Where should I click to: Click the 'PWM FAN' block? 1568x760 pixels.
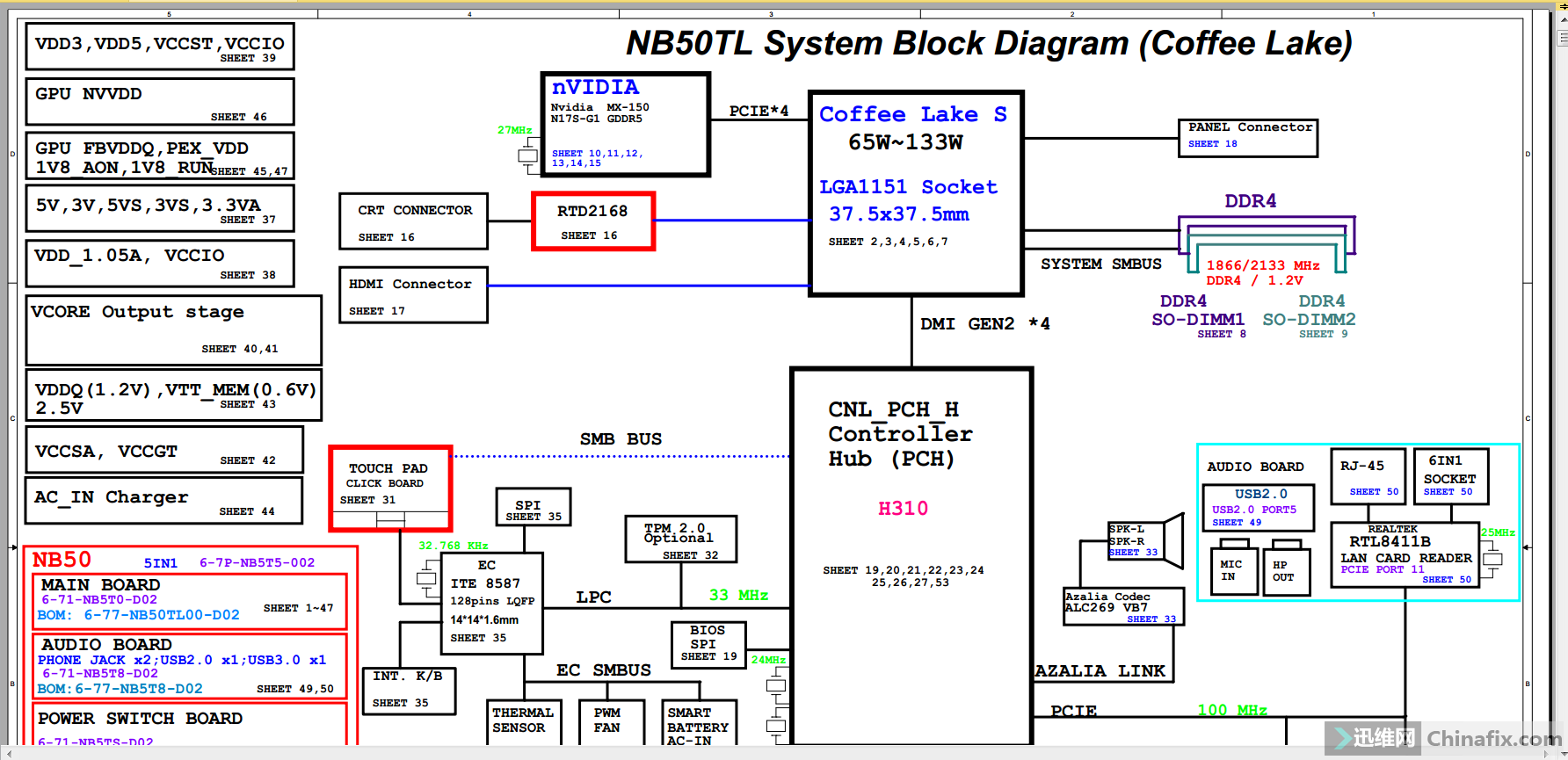[x=612, y=722]
